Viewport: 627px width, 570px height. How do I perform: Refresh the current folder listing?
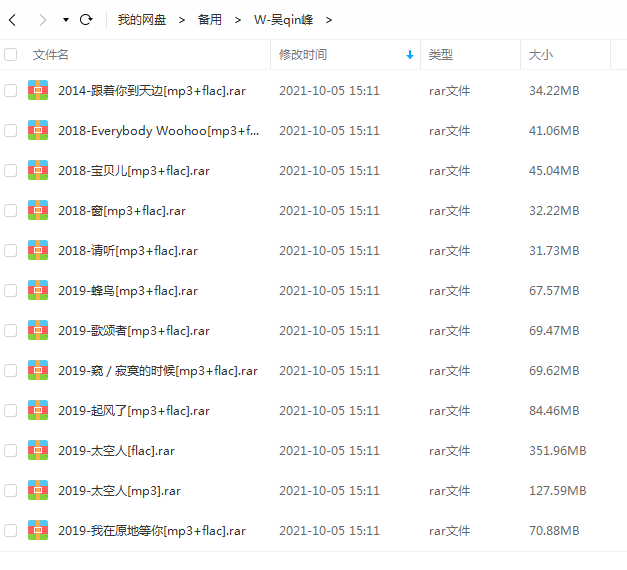[x=86, y=20]
